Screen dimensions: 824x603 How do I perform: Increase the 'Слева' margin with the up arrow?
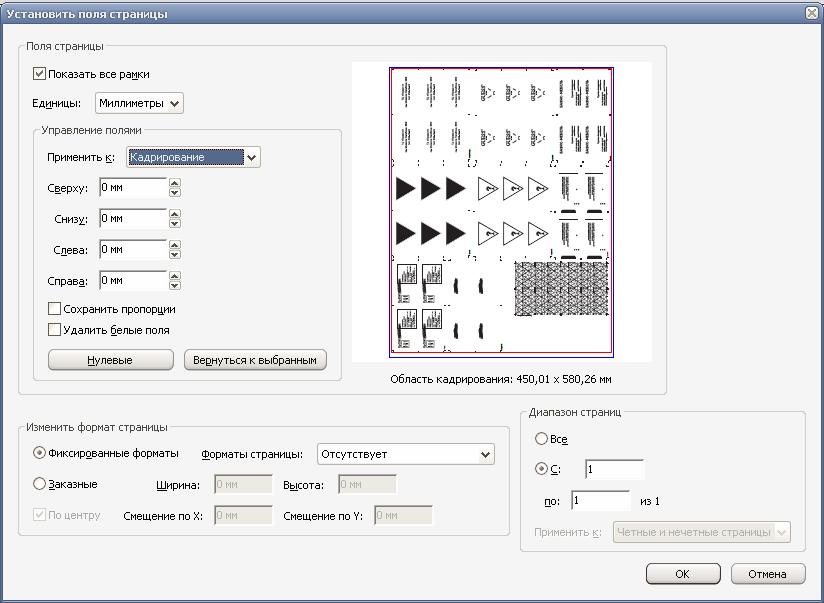click(175, 244)
